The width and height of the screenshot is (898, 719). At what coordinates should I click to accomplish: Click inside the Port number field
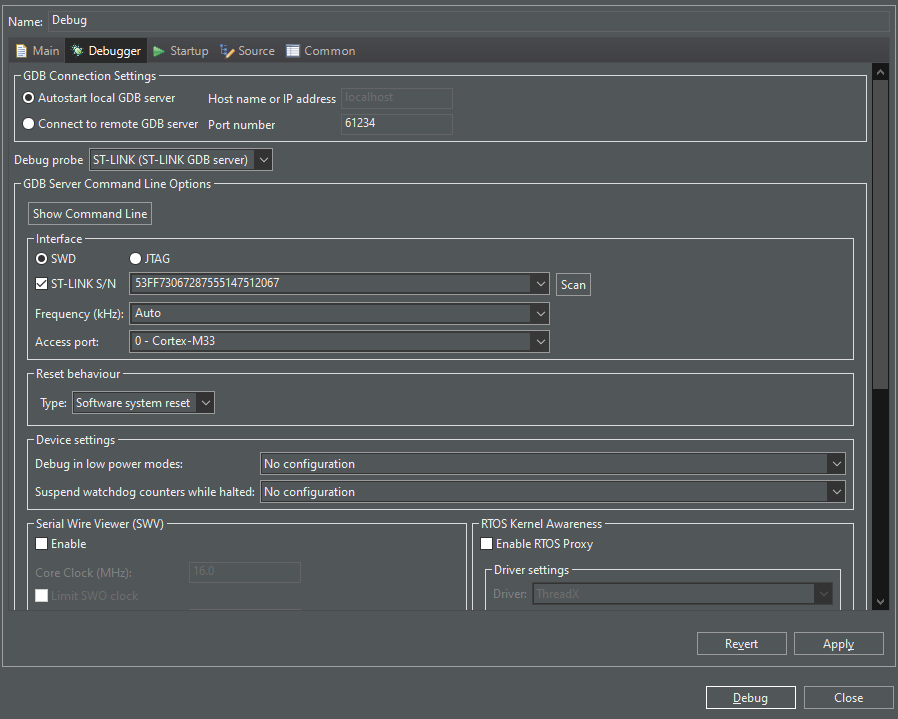click(x=396, y=124)
